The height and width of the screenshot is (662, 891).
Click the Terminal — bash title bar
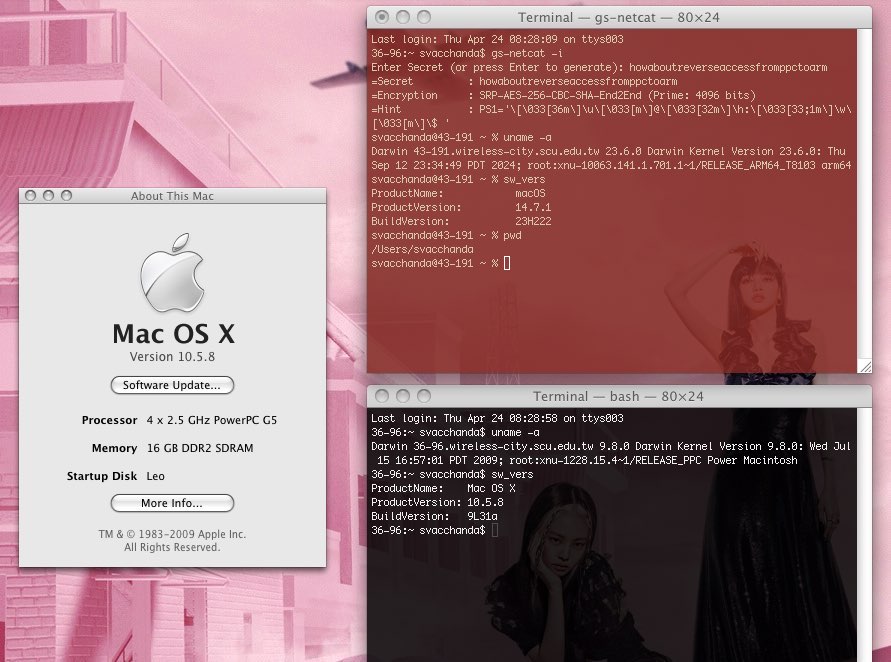[x=619, y=397]
